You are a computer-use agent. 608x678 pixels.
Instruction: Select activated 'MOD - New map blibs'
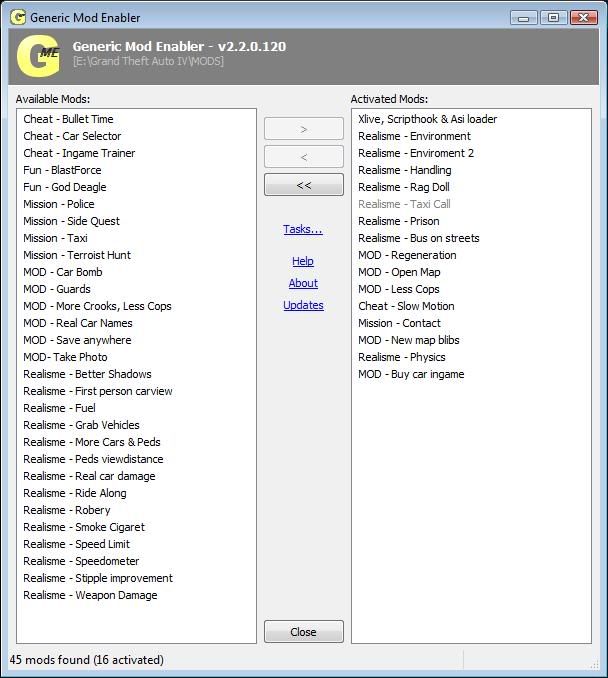409,340
